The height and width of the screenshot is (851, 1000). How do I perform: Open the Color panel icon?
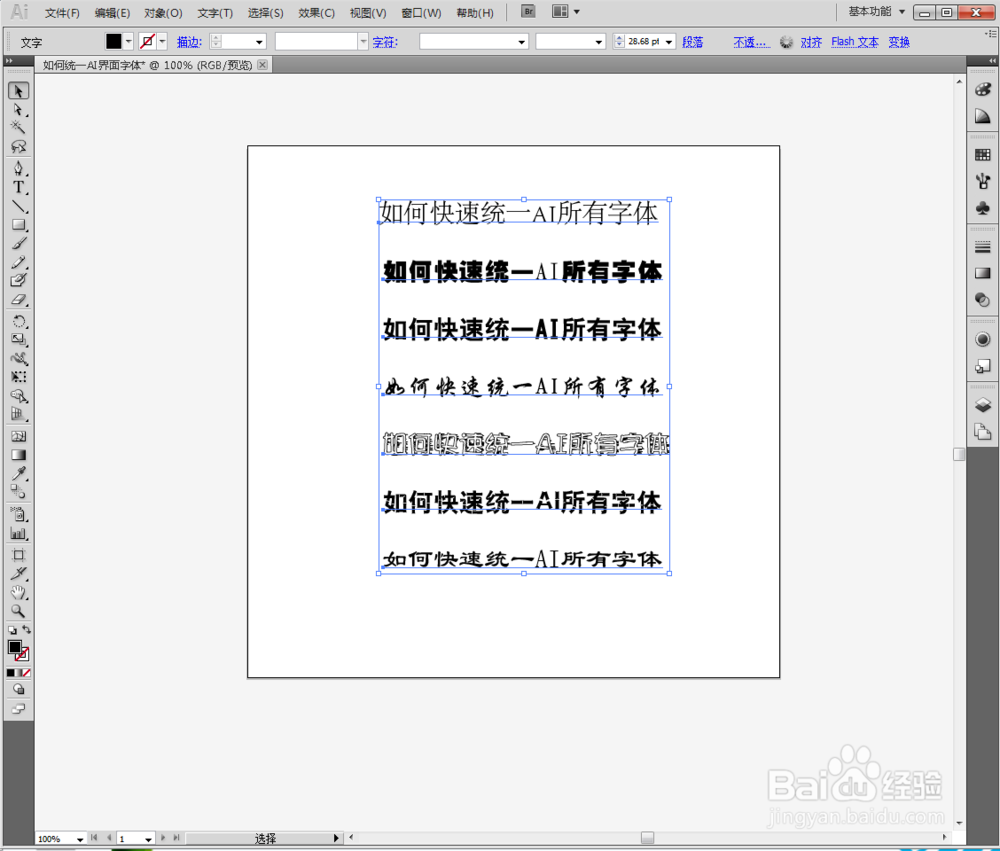[x=983, y=90]
